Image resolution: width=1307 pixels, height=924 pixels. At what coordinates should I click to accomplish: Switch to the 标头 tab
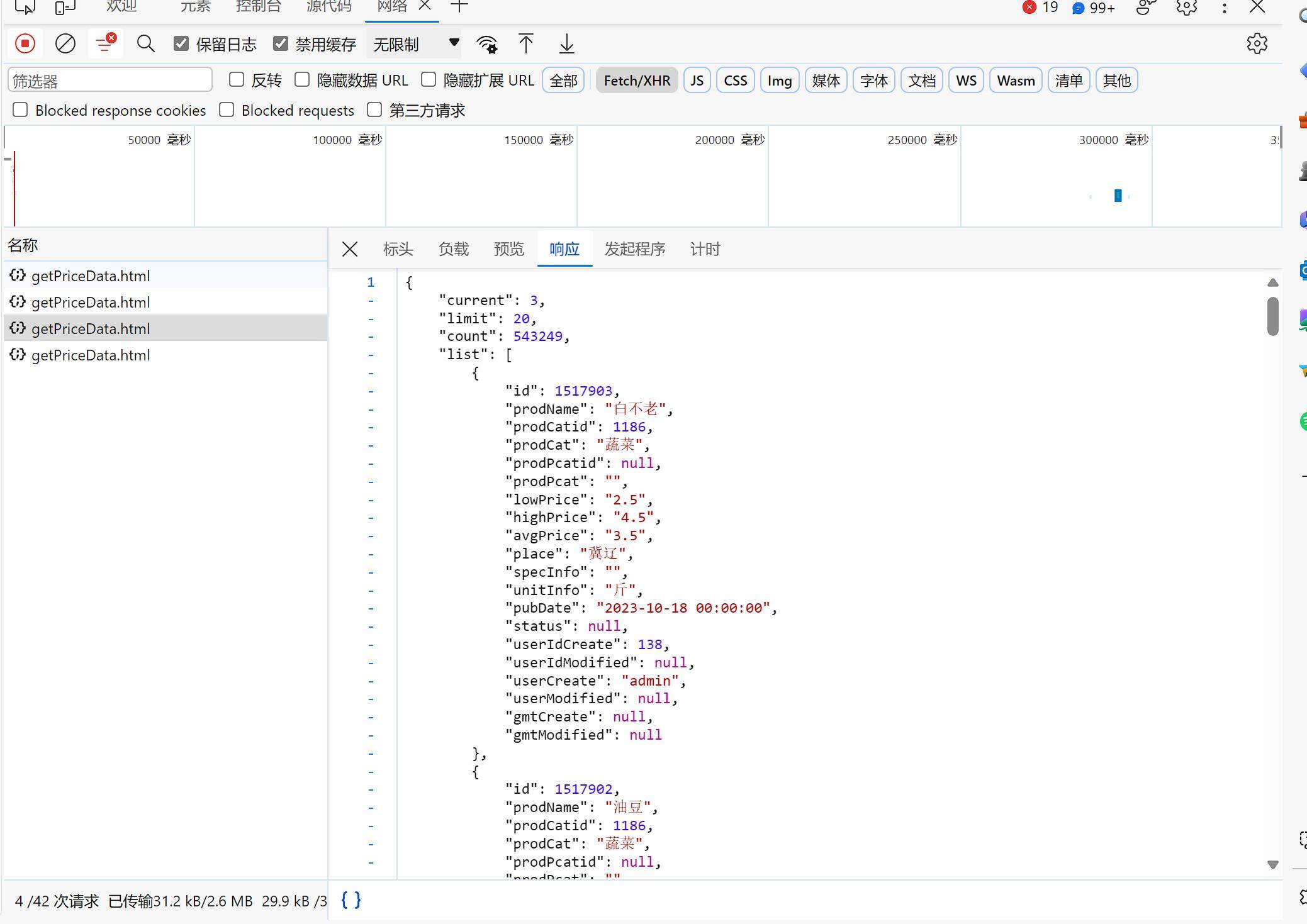398,249
